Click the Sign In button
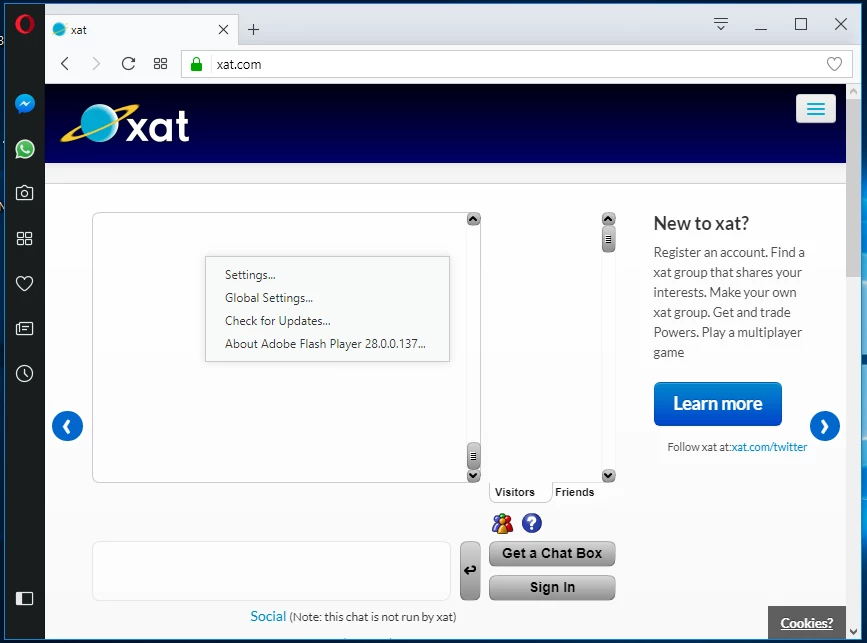 point(552,587)
